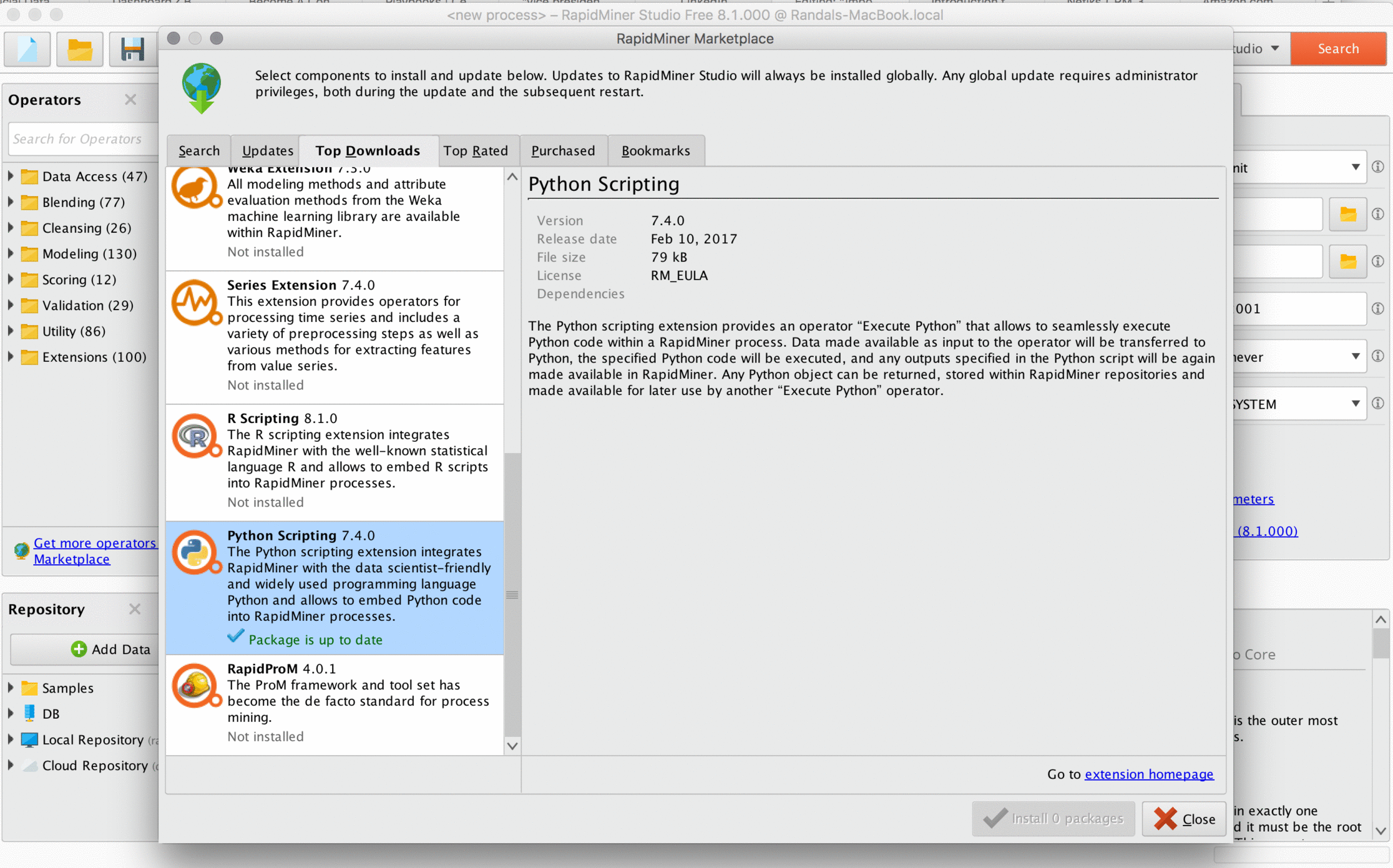The width and height of the screenshot is (1393, 868).
Task: Close the Operators panel
Action: (x=130, y=100)
